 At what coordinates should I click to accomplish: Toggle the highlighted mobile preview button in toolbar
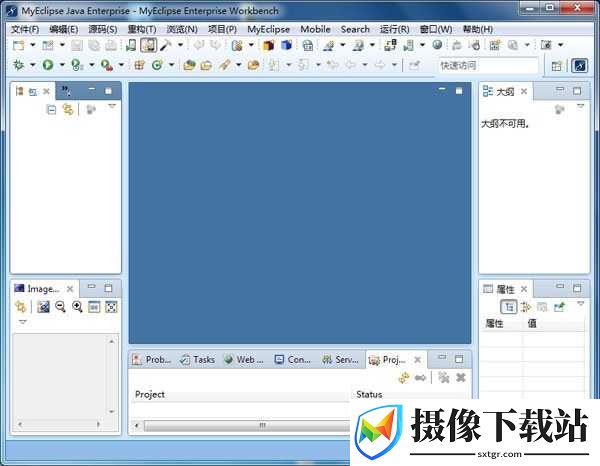click(x=148, y=45)
